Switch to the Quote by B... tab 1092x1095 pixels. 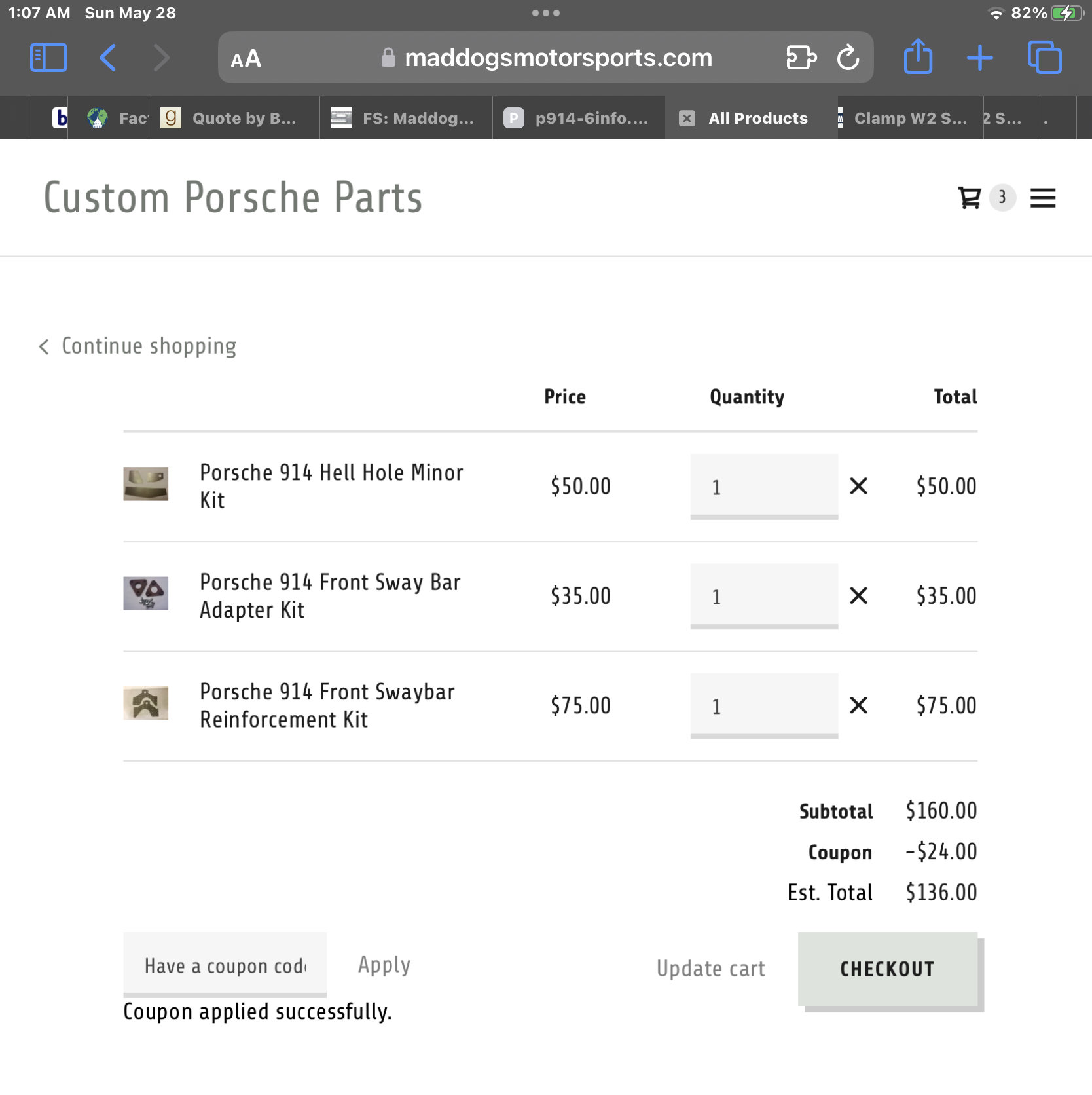coord(234,119)
